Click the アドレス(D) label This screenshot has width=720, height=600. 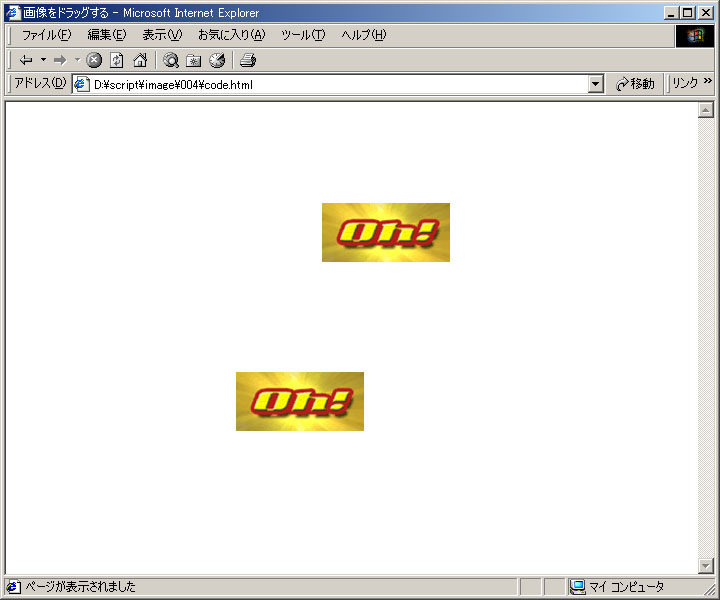coord(40,83)
